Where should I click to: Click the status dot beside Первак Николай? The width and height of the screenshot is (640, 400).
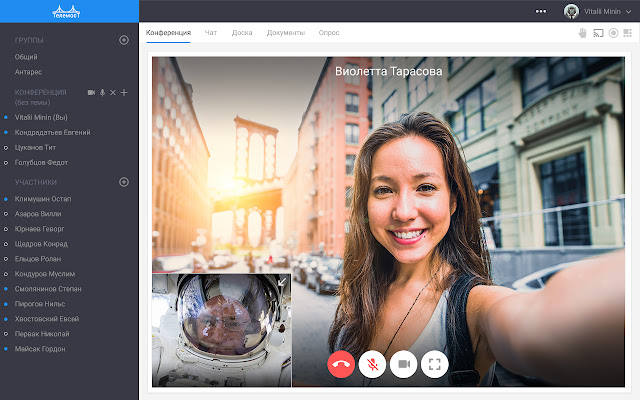[x=6, y=334]
